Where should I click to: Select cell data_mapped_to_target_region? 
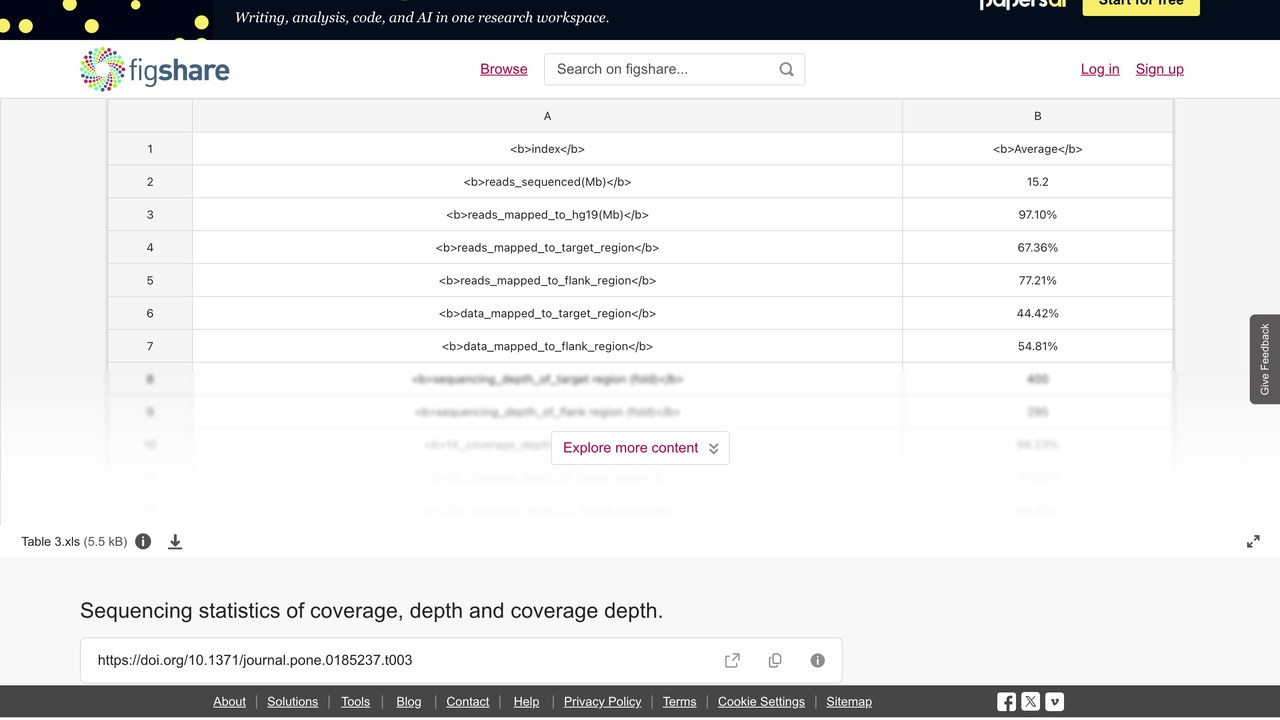click(x=547, y=314)
